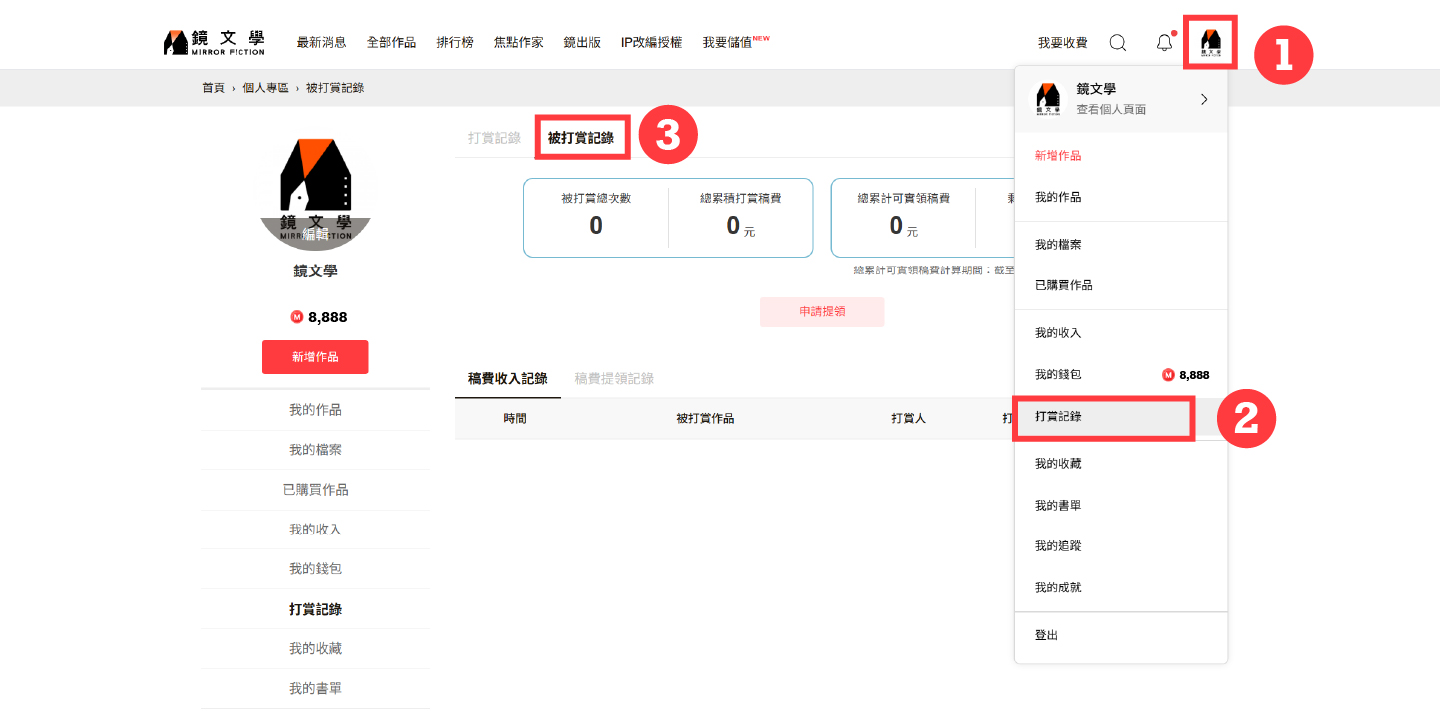Select the 稿費提領記錄 tab
The image size is (1440, 711).
[614, 378]
